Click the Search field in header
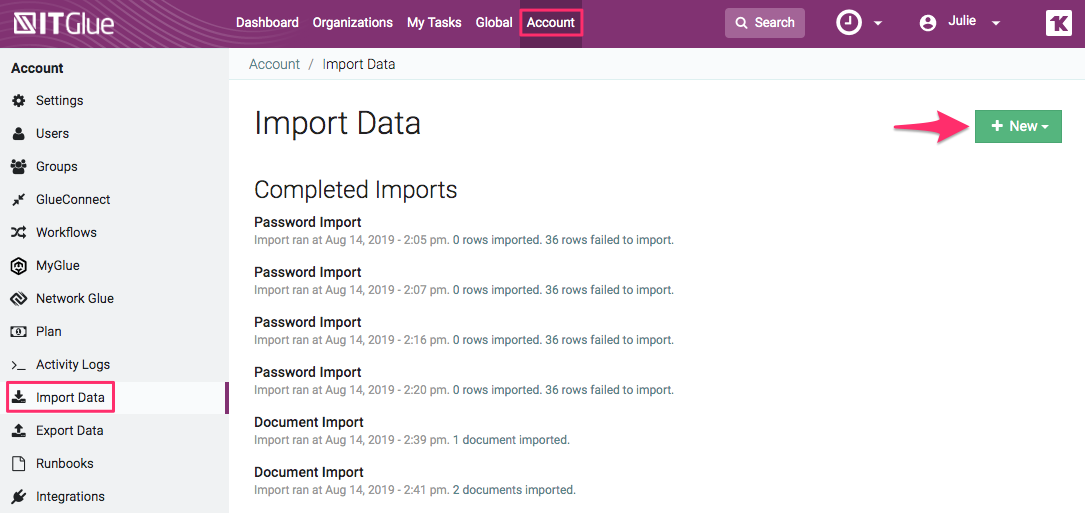 click(x=765, y=23)
